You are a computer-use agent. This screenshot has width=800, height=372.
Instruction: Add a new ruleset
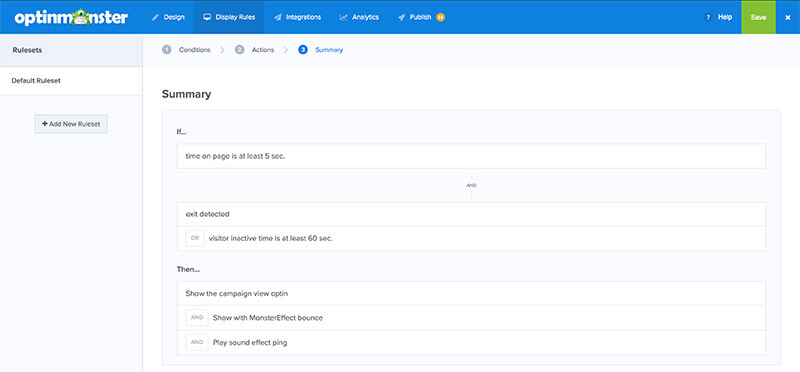pos(71,124)
